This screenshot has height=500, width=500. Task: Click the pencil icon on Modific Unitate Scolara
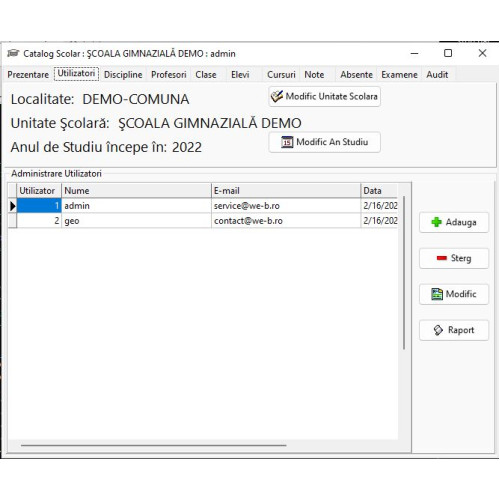[277, 96]
